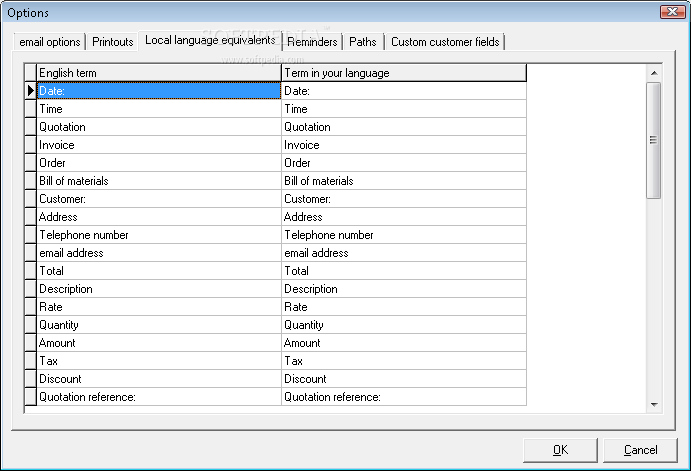Switch to the email options tab
This screenshot has width=691, height=471.
[x=49, y=42]
